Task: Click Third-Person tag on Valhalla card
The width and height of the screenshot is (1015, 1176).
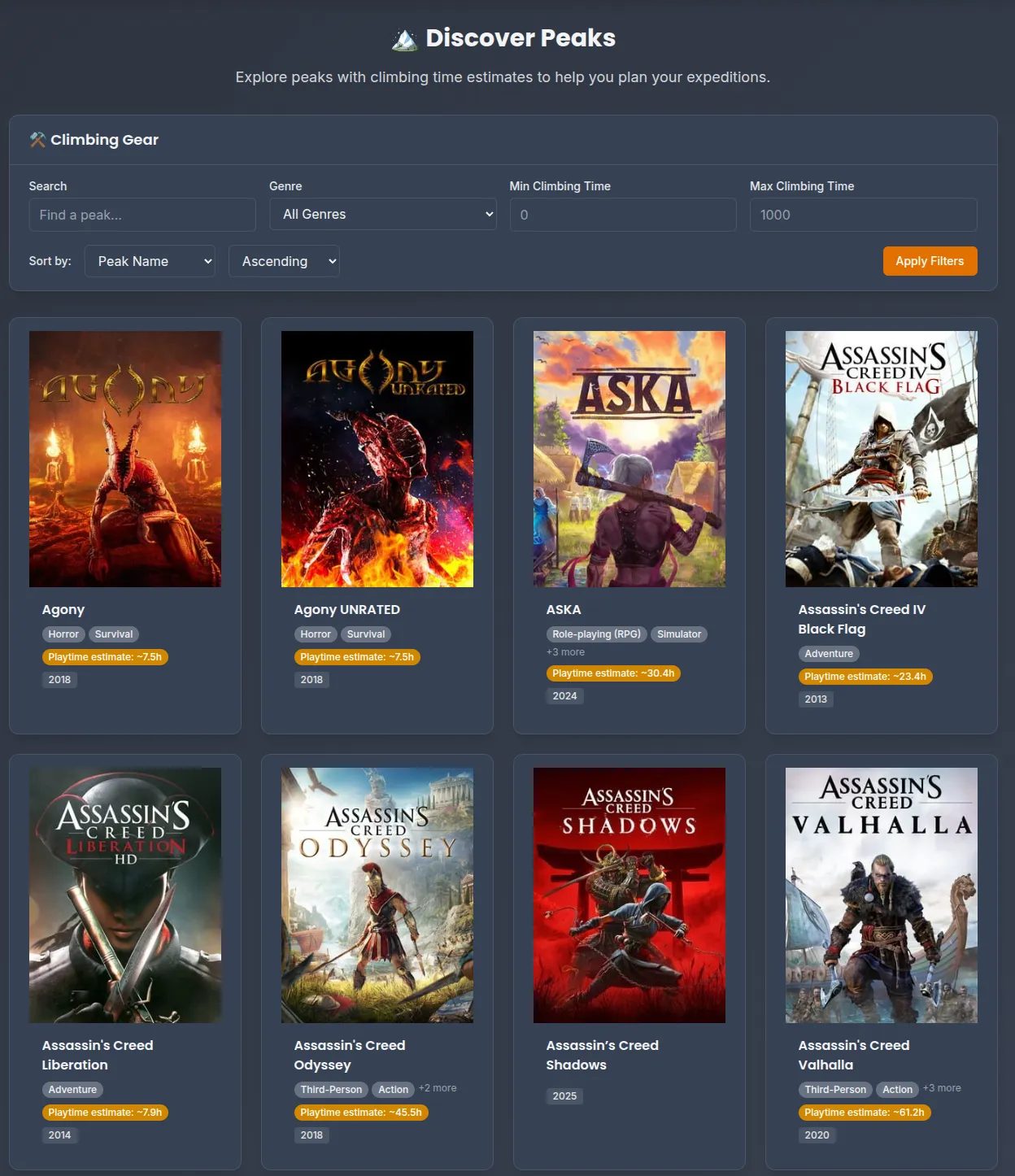Action: [835, 1090]
